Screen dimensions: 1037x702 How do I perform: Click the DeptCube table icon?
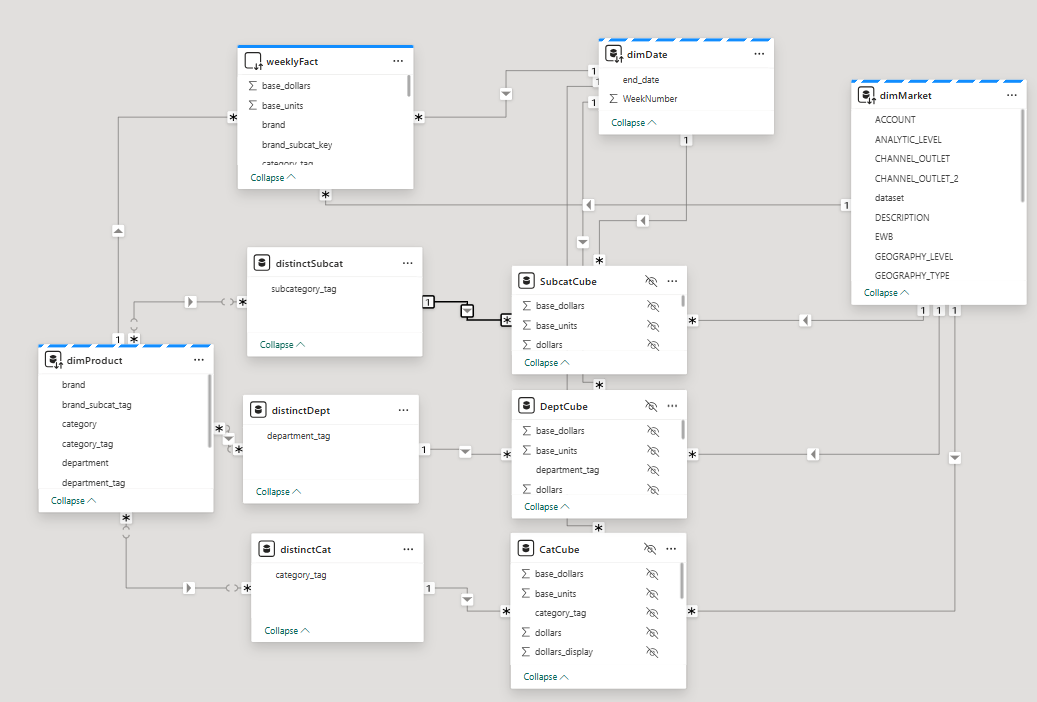tap(526, 406)
